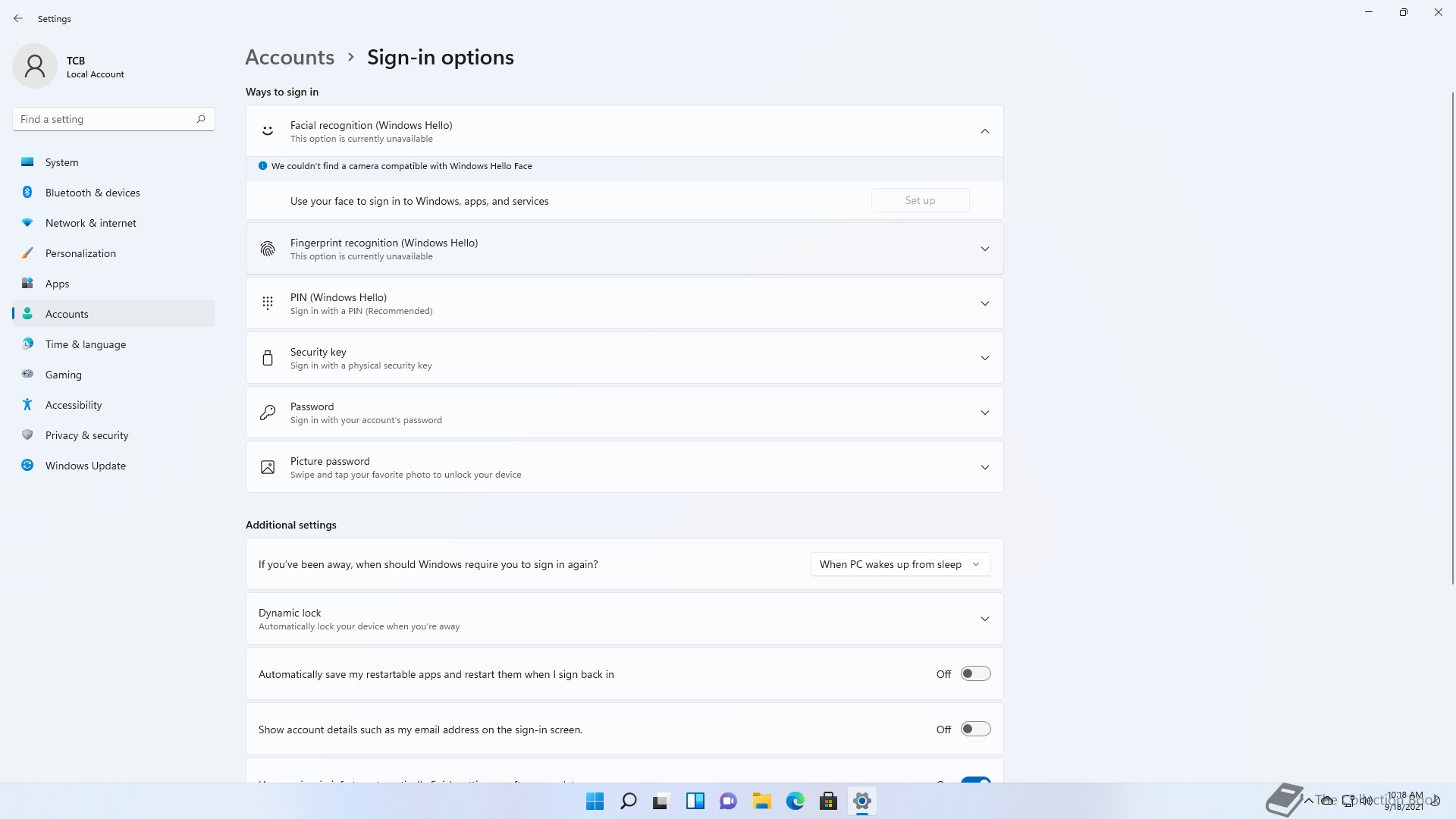Screen dimensions: 1456x819
Task: Click the Windows Update sidebar icon
Action: click(27, 465)
